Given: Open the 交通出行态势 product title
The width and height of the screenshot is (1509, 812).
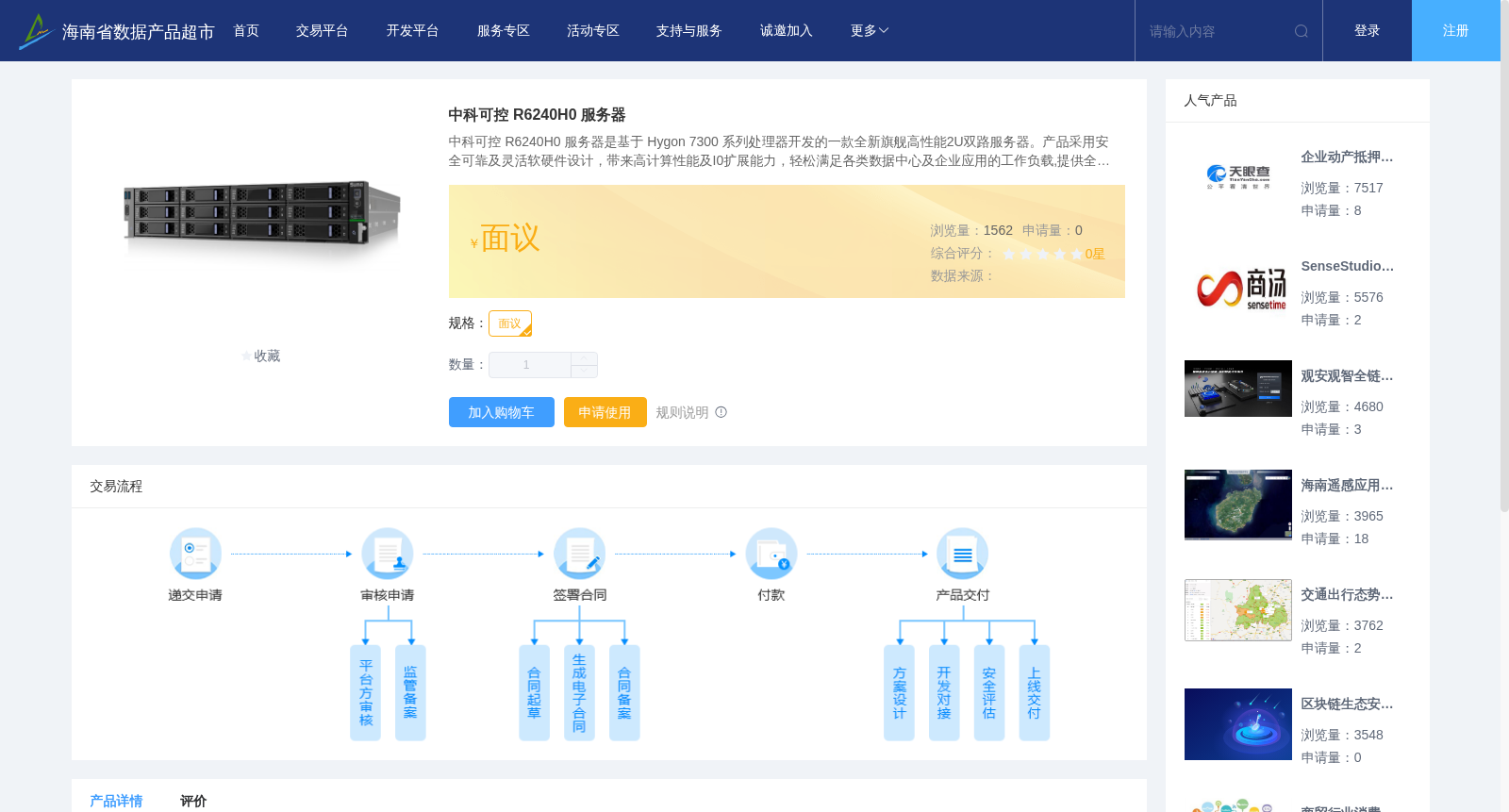Looking at the screenshot, I should [1347, 595].
